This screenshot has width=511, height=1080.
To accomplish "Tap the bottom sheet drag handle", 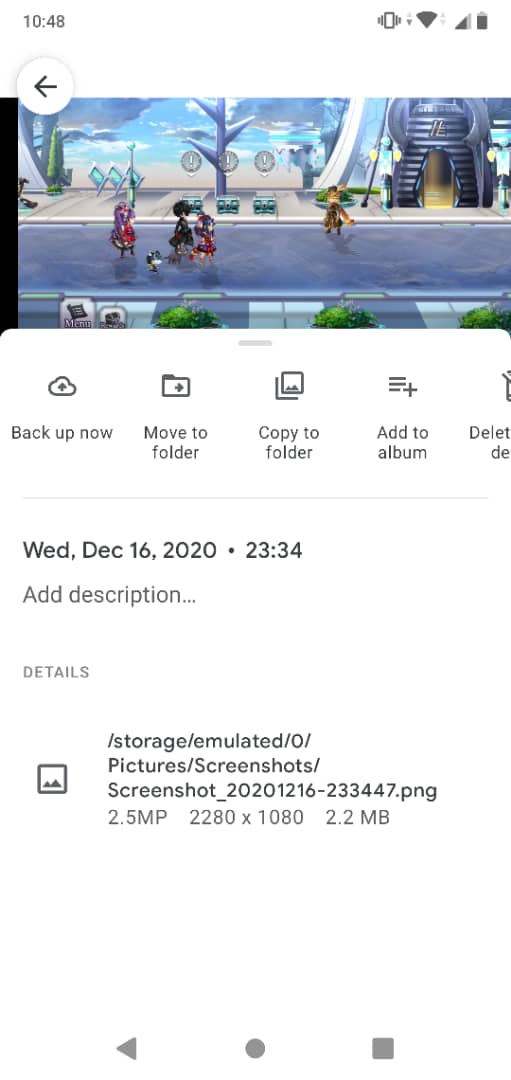I will coord(255,343).
